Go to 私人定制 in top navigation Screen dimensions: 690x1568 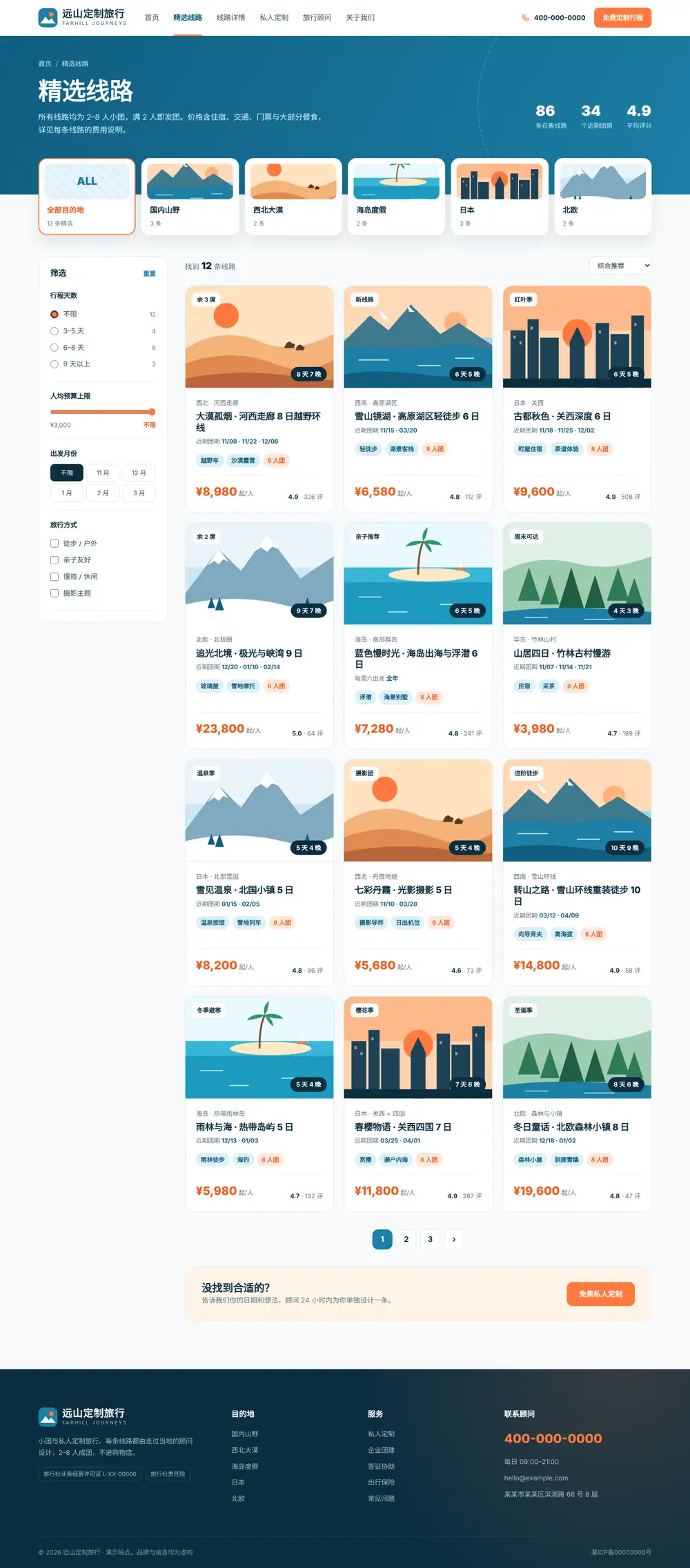click(274, 18)
